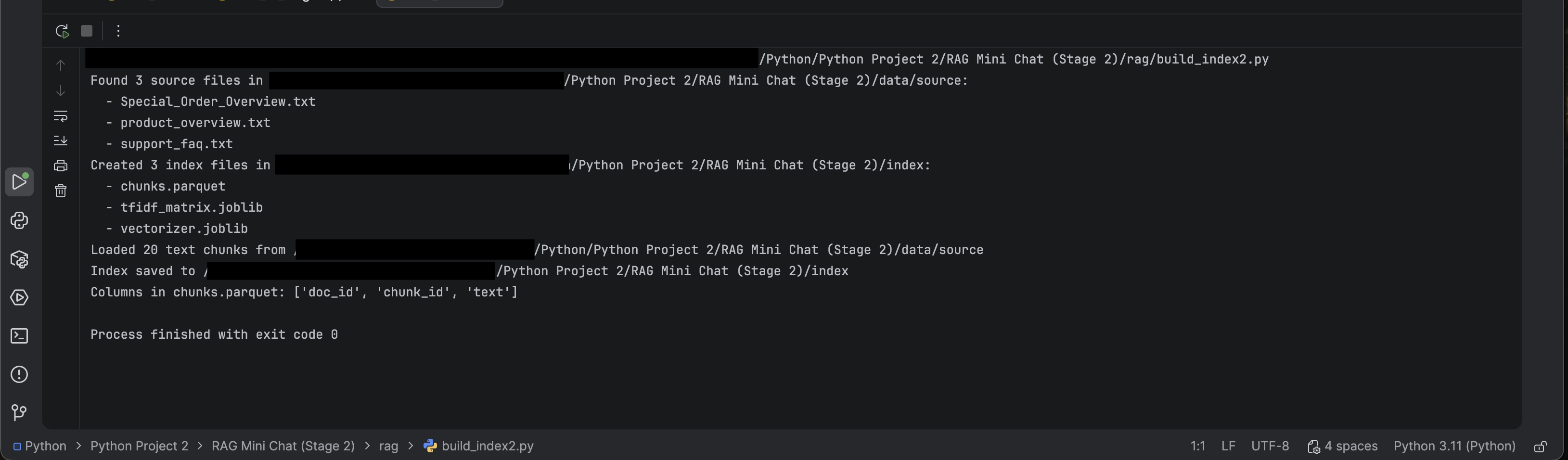
Task: Open the Python Console
Action: click(x=19, y=220)
